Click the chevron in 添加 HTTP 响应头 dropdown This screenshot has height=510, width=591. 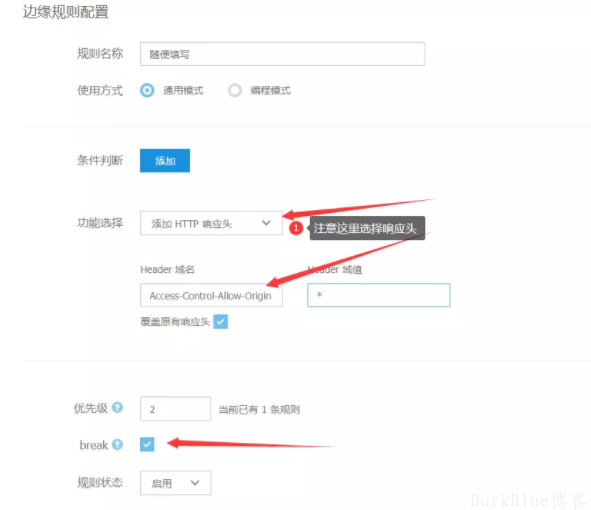tap(266, 223)
